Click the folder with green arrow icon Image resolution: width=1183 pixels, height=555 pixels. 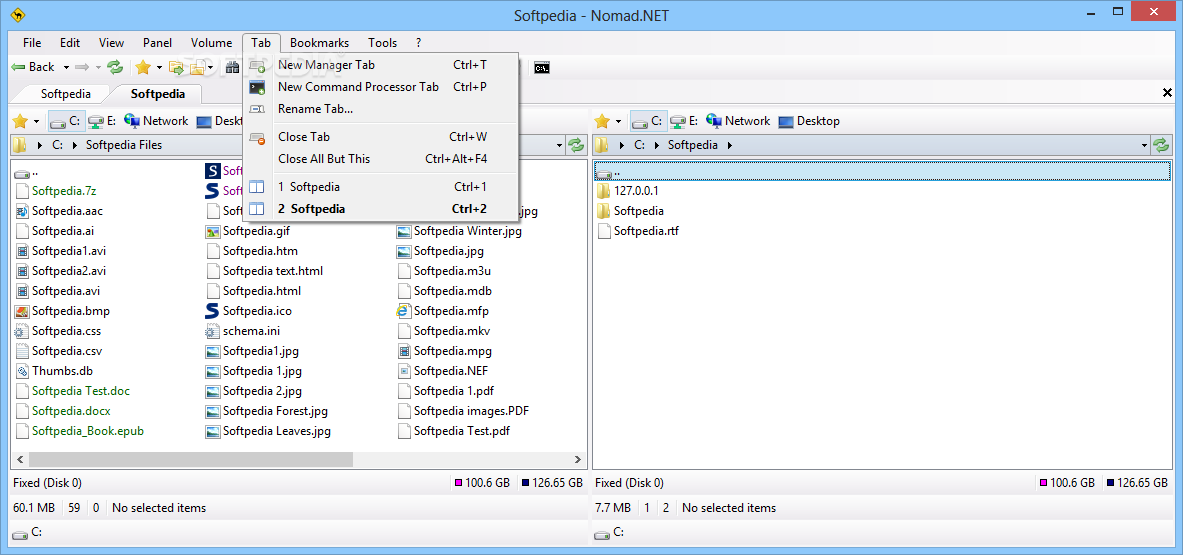click(x=177, y=67)
